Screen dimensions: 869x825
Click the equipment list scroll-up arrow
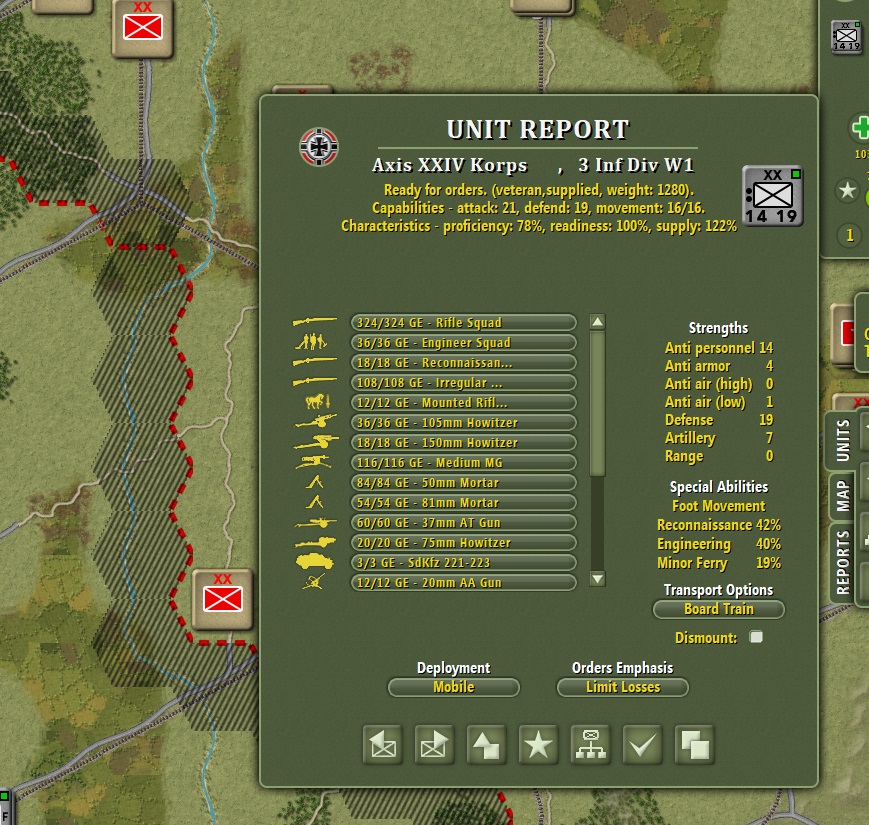pos(597,322)
